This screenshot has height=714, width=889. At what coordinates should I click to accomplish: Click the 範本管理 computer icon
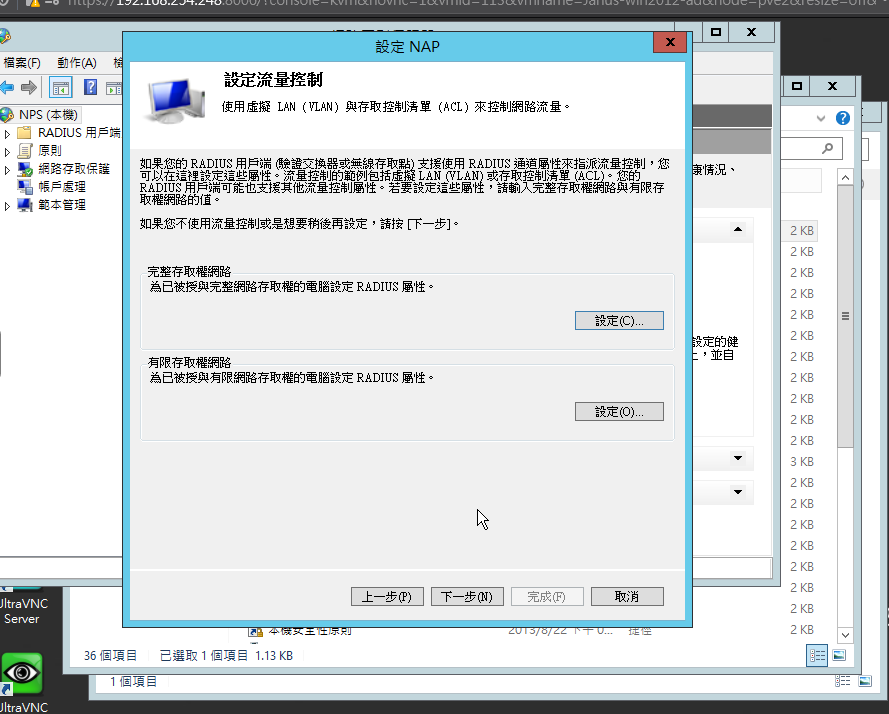[24, 205]
